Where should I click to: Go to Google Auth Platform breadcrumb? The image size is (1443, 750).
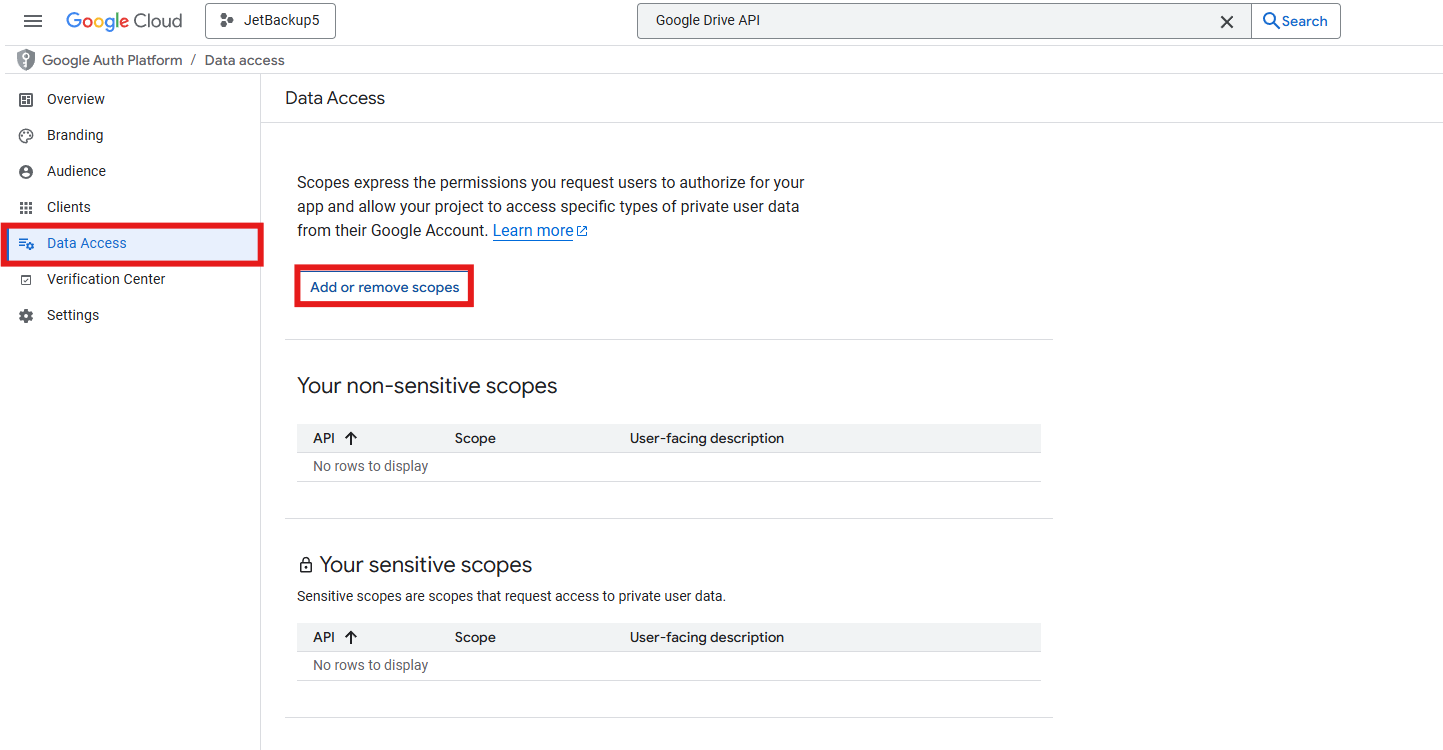coord(112,60)
